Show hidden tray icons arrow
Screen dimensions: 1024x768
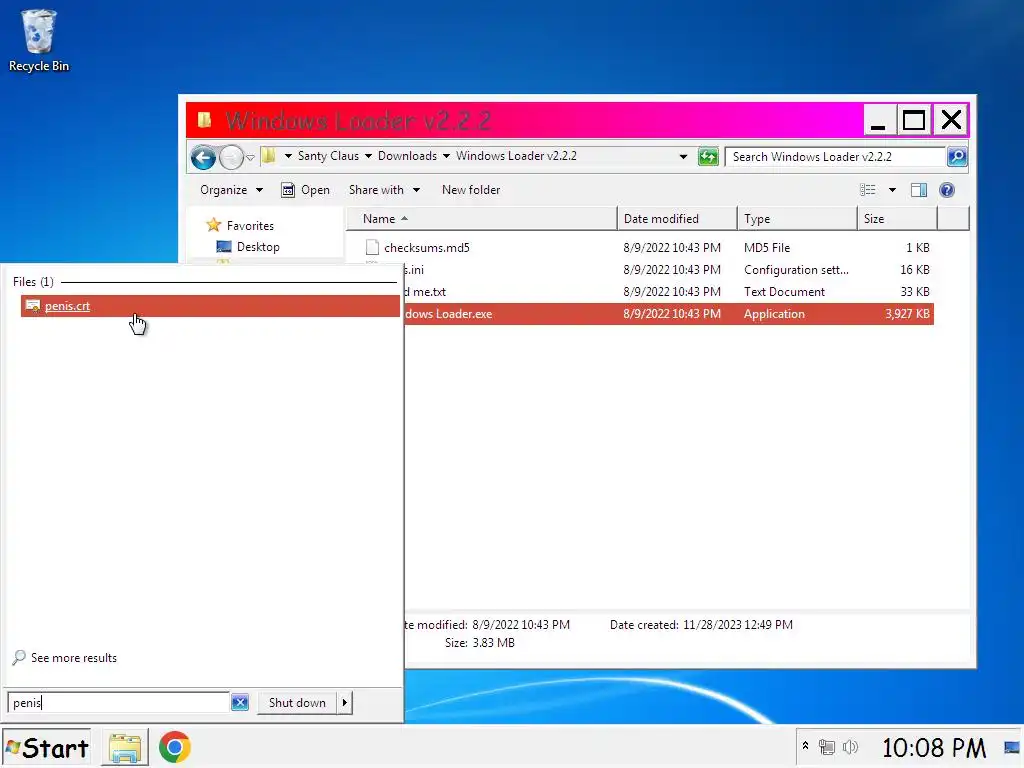coord(805,746)
